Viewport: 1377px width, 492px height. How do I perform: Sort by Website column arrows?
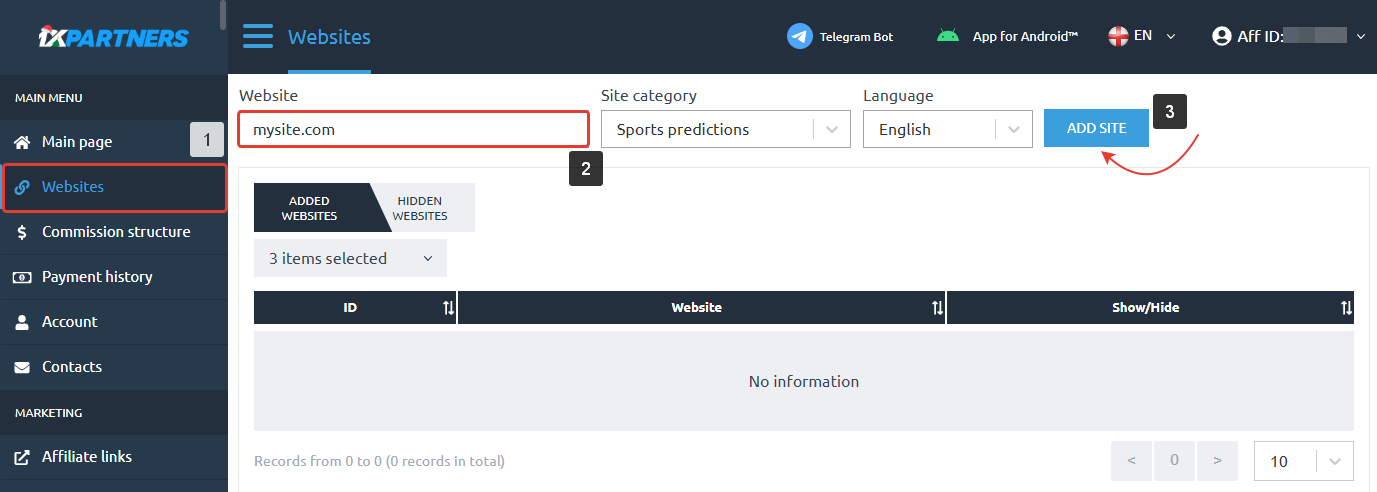coord(937,308)
